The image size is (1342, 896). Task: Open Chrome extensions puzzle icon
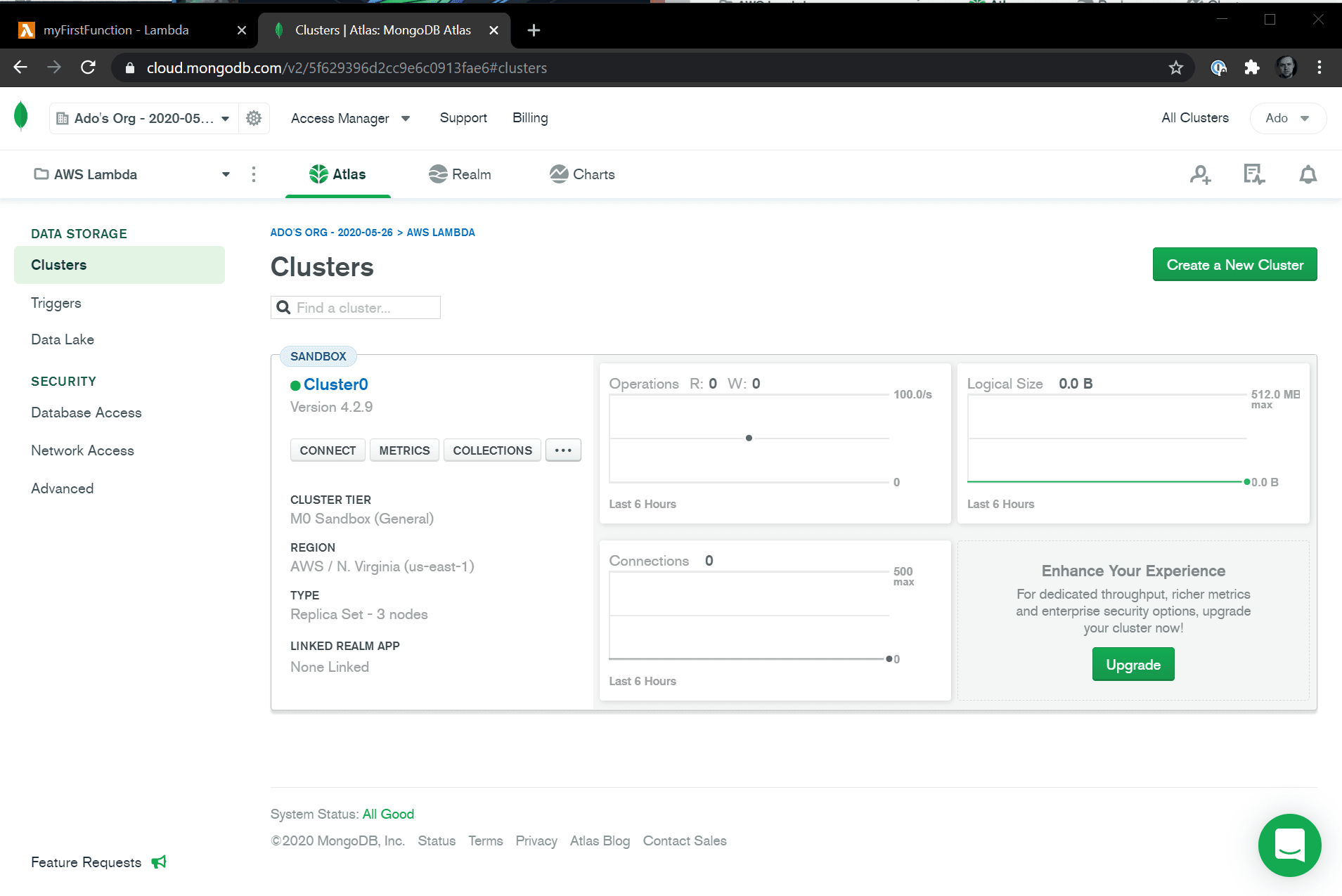(1251, 67)
